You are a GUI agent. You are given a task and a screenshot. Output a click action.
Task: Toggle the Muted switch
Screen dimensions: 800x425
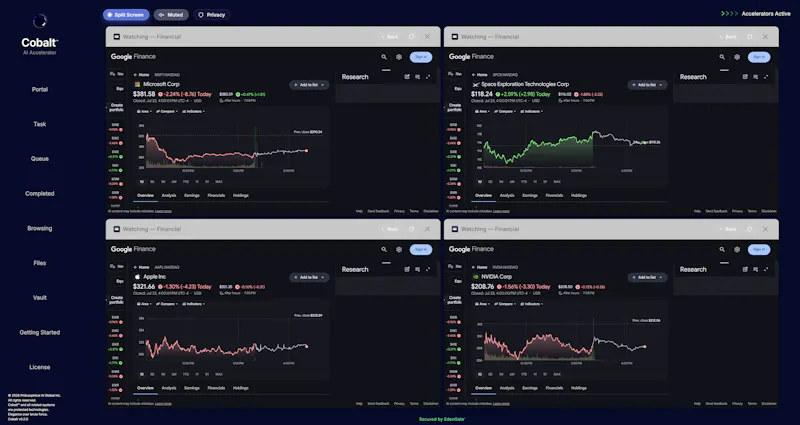coord(171,15)
